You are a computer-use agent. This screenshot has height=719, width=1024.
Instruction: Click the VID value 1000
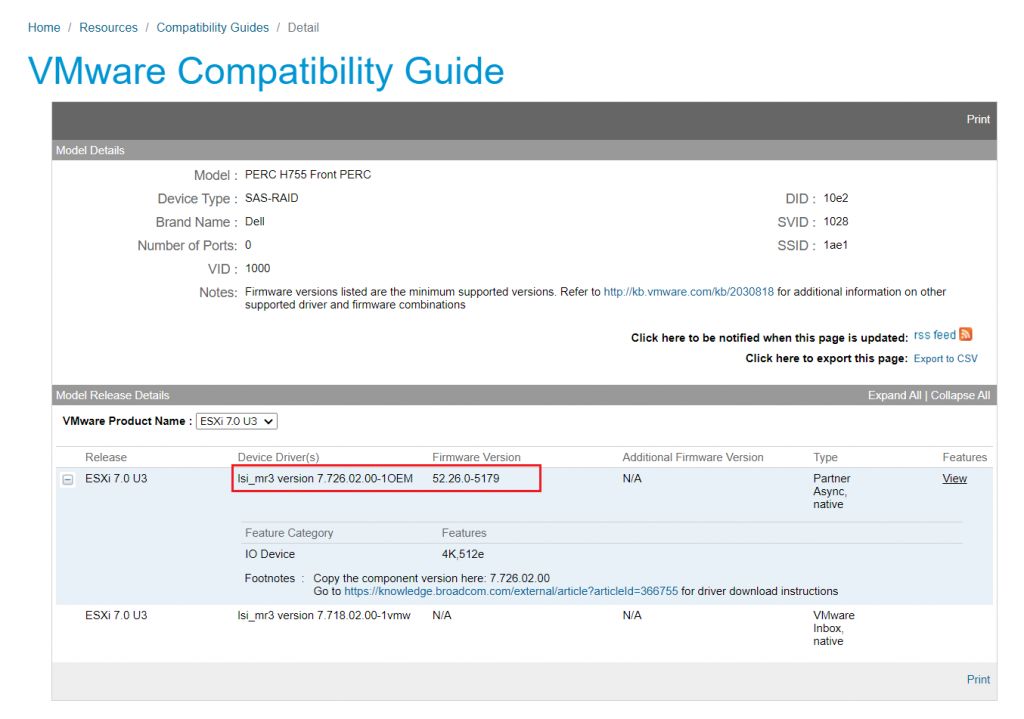tap(257, 268)
